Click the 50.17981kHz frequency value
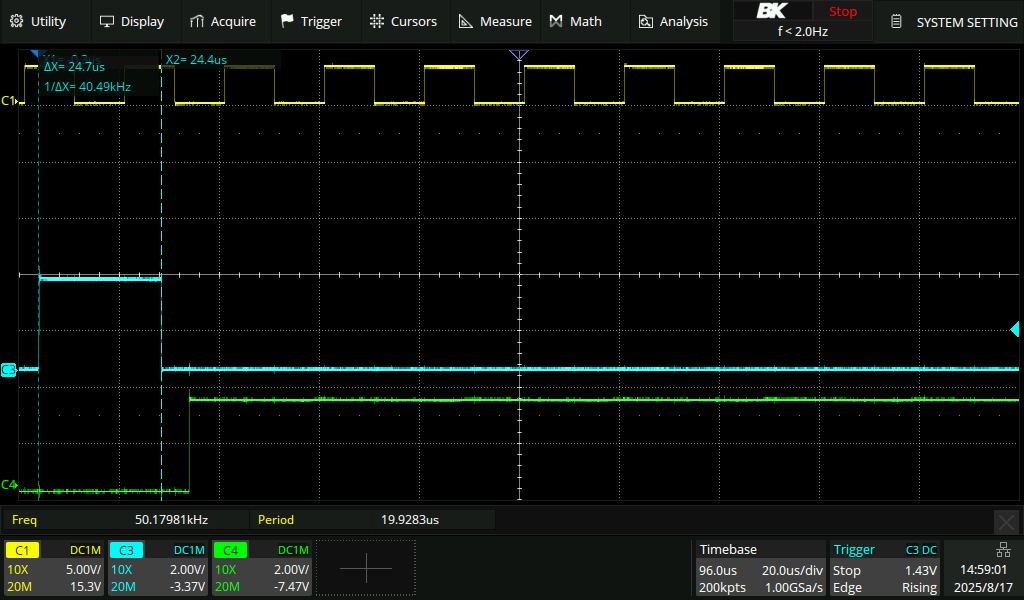Viewport: 1024px width, 600px height. click(171, 520)
